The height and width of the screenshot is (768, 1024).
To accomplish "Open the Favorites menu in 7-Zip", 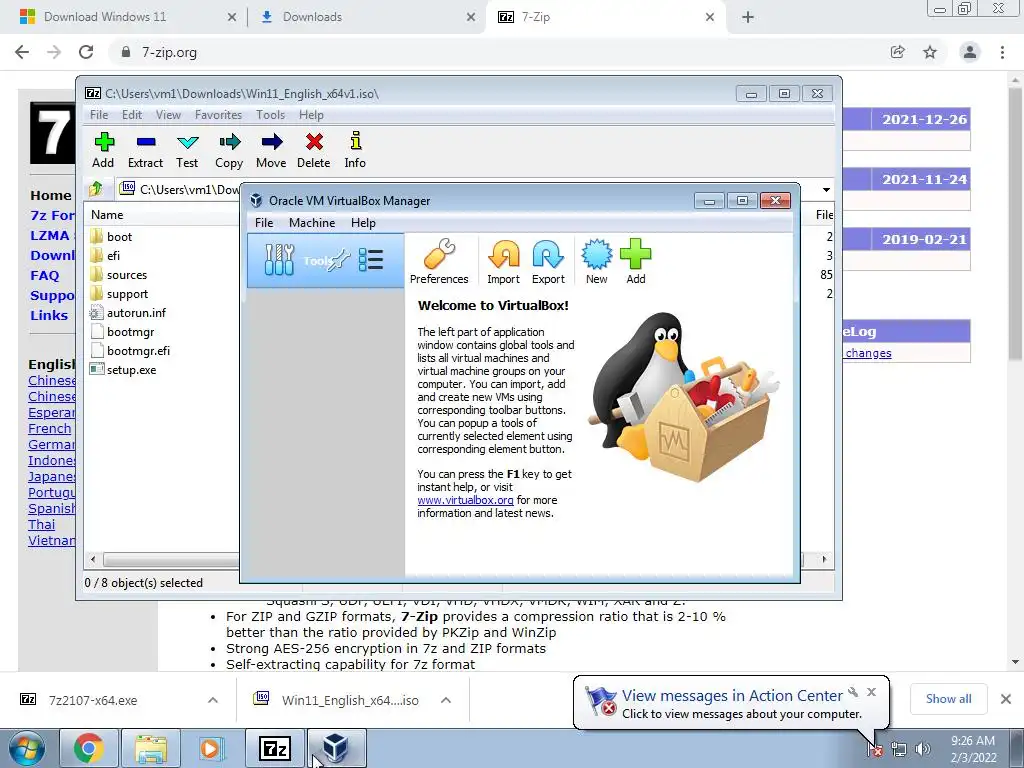I will (x=218, y=115).
